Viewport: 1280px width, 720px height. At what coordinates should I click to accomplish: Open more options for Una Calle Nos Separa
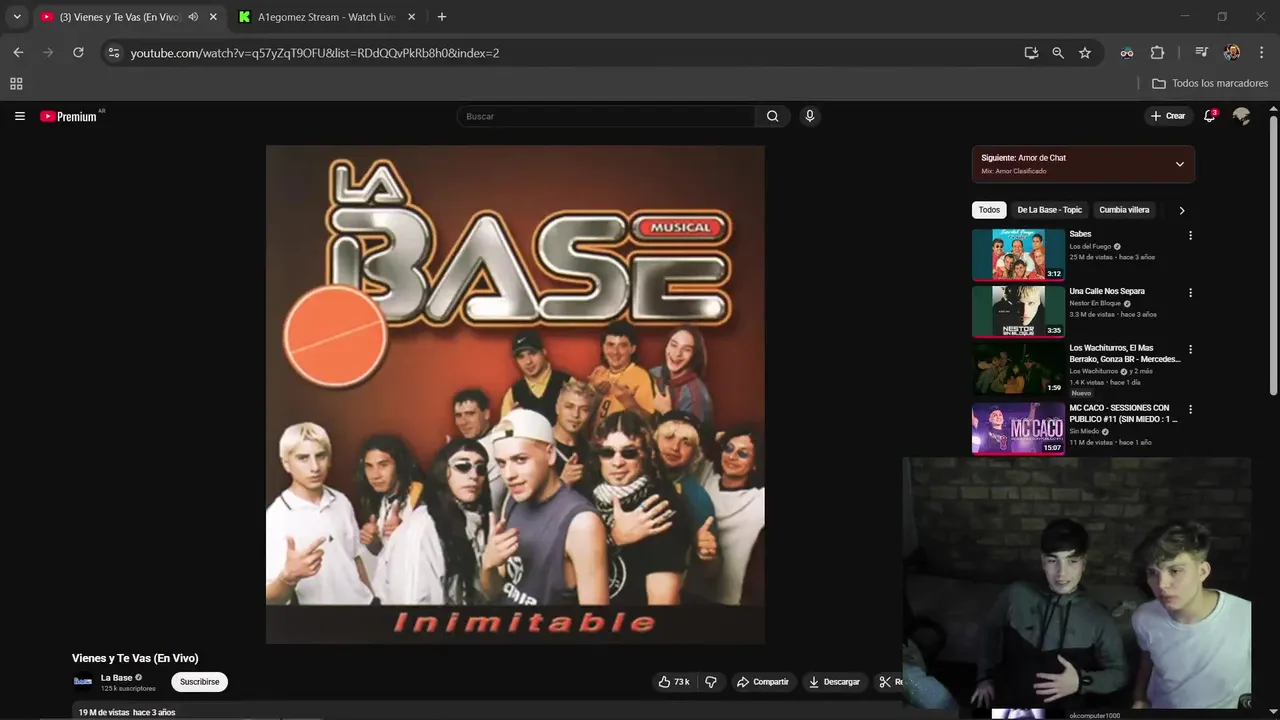(x=1190, y=293)
